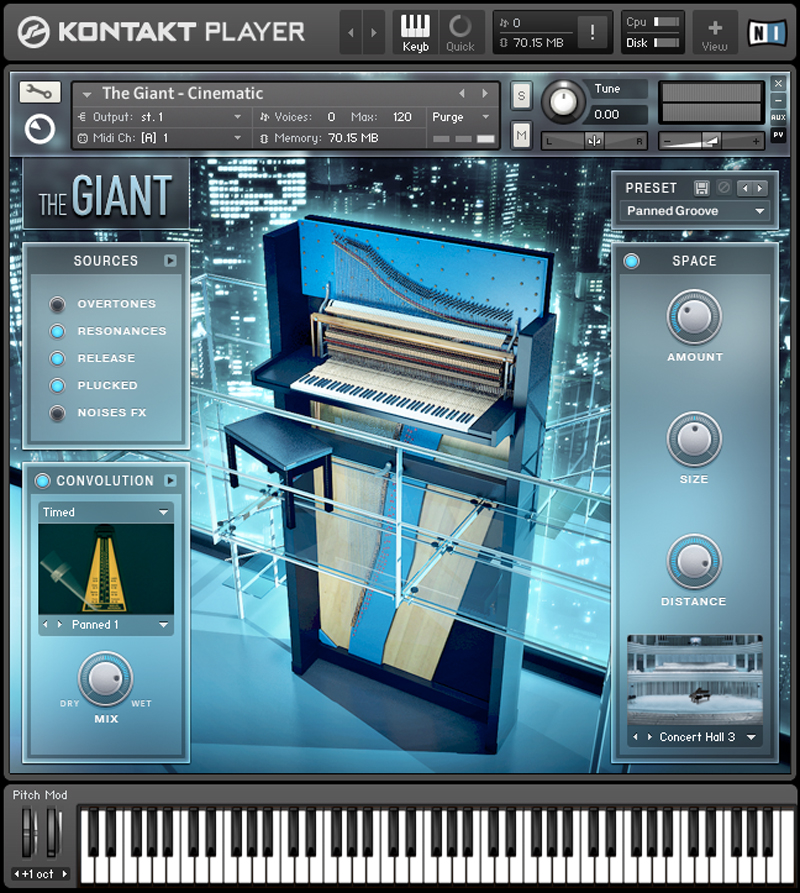This screenshot has width=800, height=893.
Task: Click the AUX sends button
Action: (x=778, y=117)
